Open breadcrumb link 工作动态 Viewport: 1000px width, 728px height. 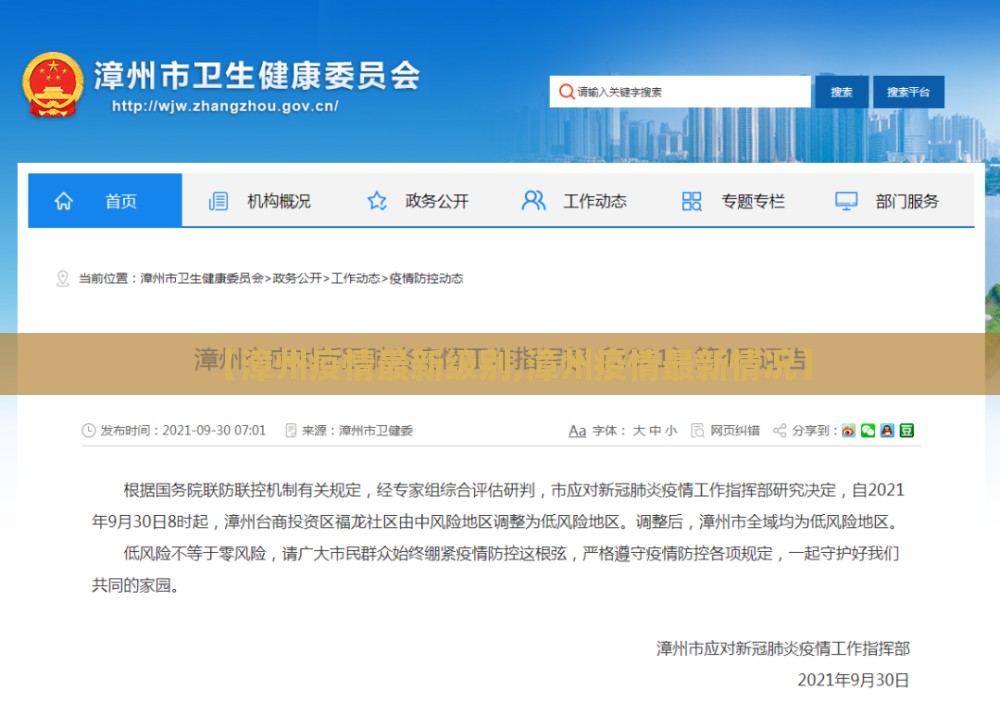355,279
